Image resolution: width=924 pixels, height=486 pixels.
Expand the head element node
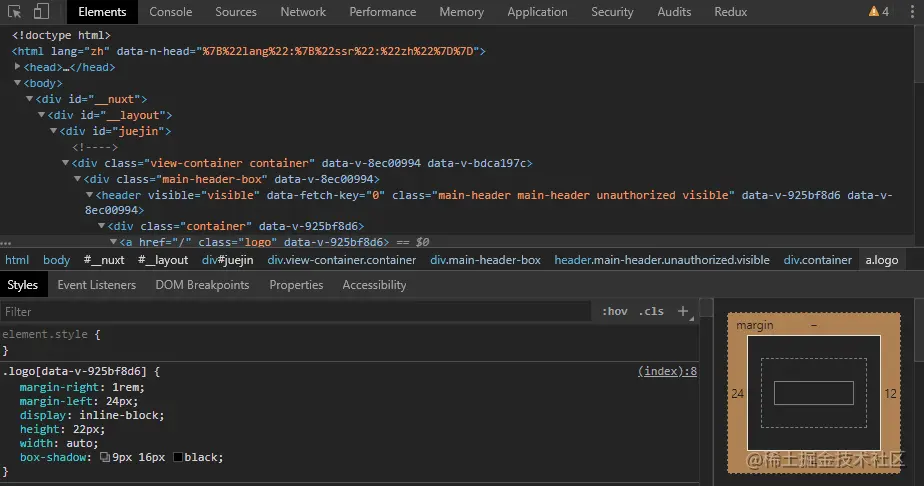[x=17, y=67]
